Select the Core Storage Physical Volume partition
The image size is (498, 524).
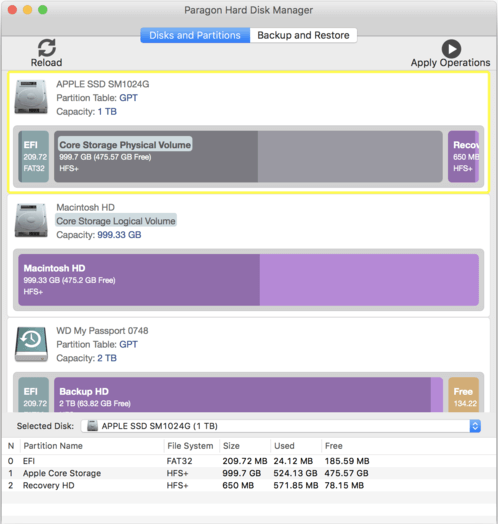point(248,156)
